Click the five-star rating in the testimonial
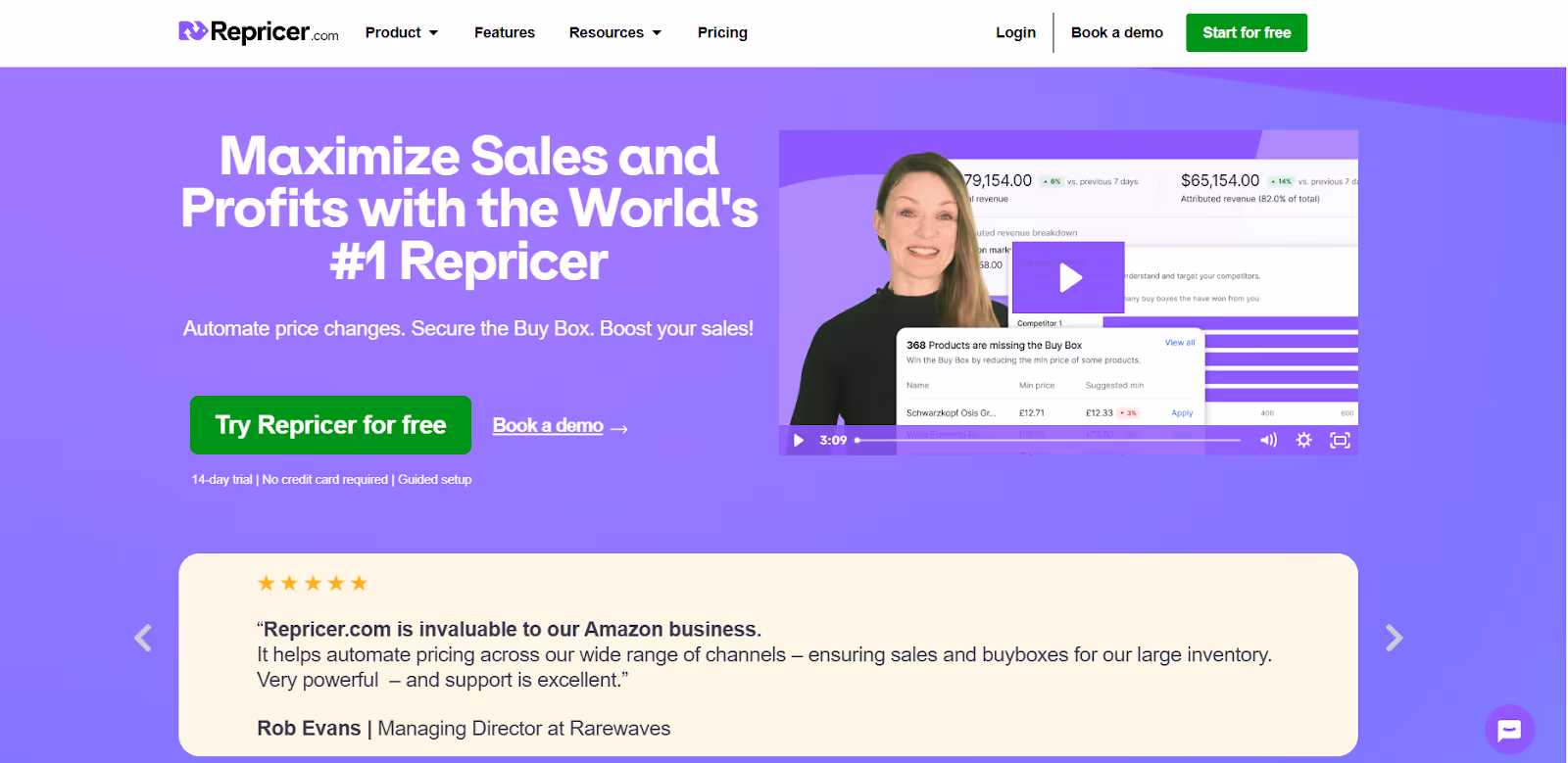Image resolution: width=1568 pixels, height=763 pixels. [x=313, y=584]
